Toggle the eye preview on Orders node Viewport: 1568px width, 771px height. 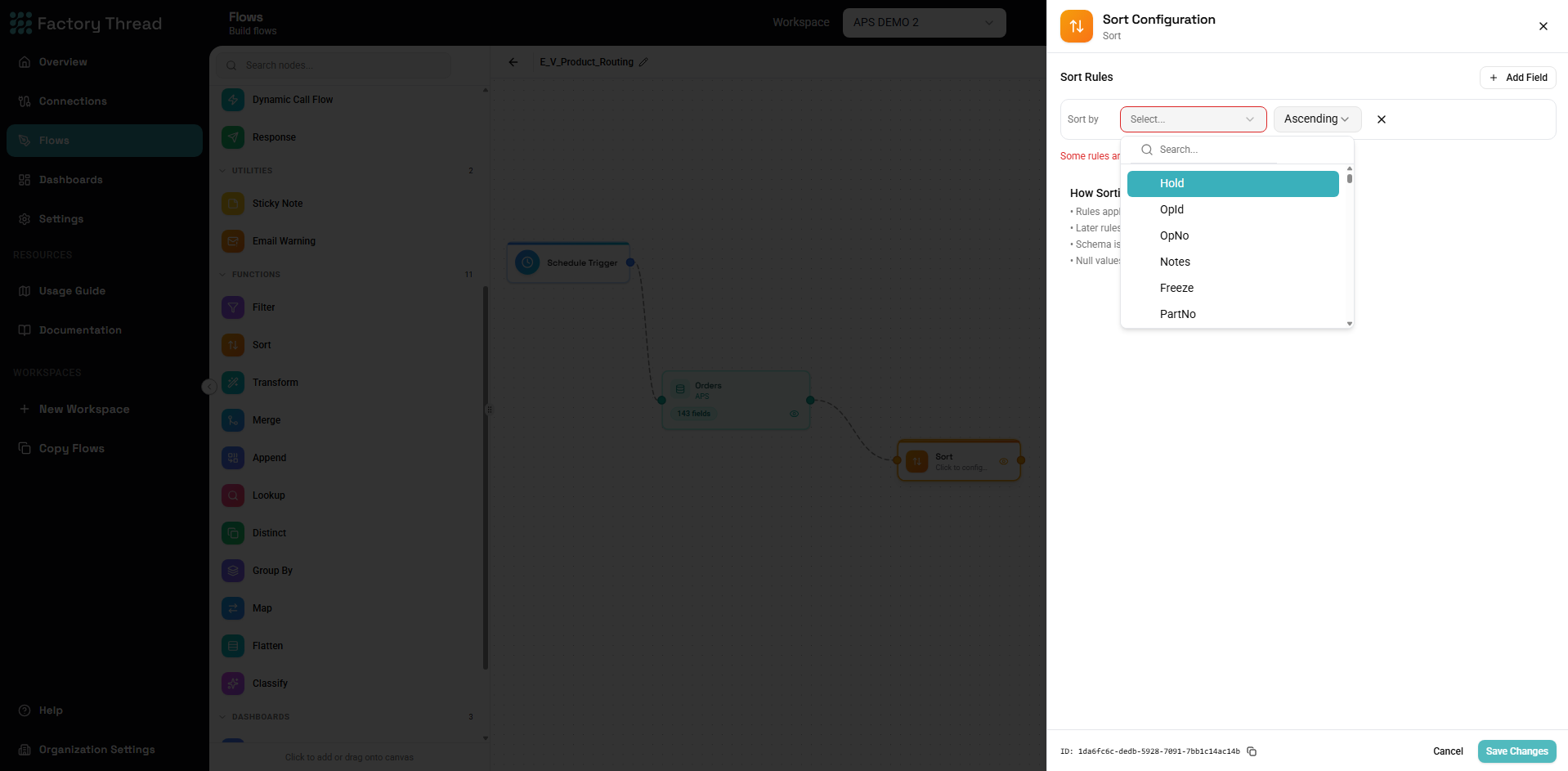[794, 414]
